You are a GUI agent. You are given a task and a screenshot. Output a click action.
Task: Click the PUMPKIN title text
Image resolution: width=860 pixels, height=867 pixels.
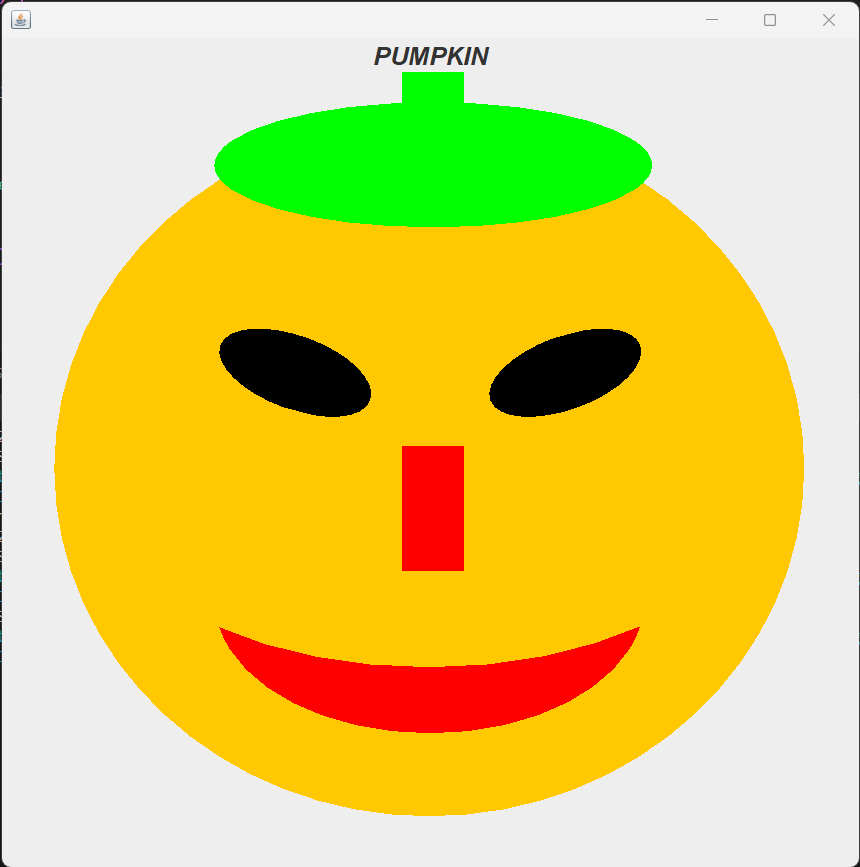click(x=431, y=57)
